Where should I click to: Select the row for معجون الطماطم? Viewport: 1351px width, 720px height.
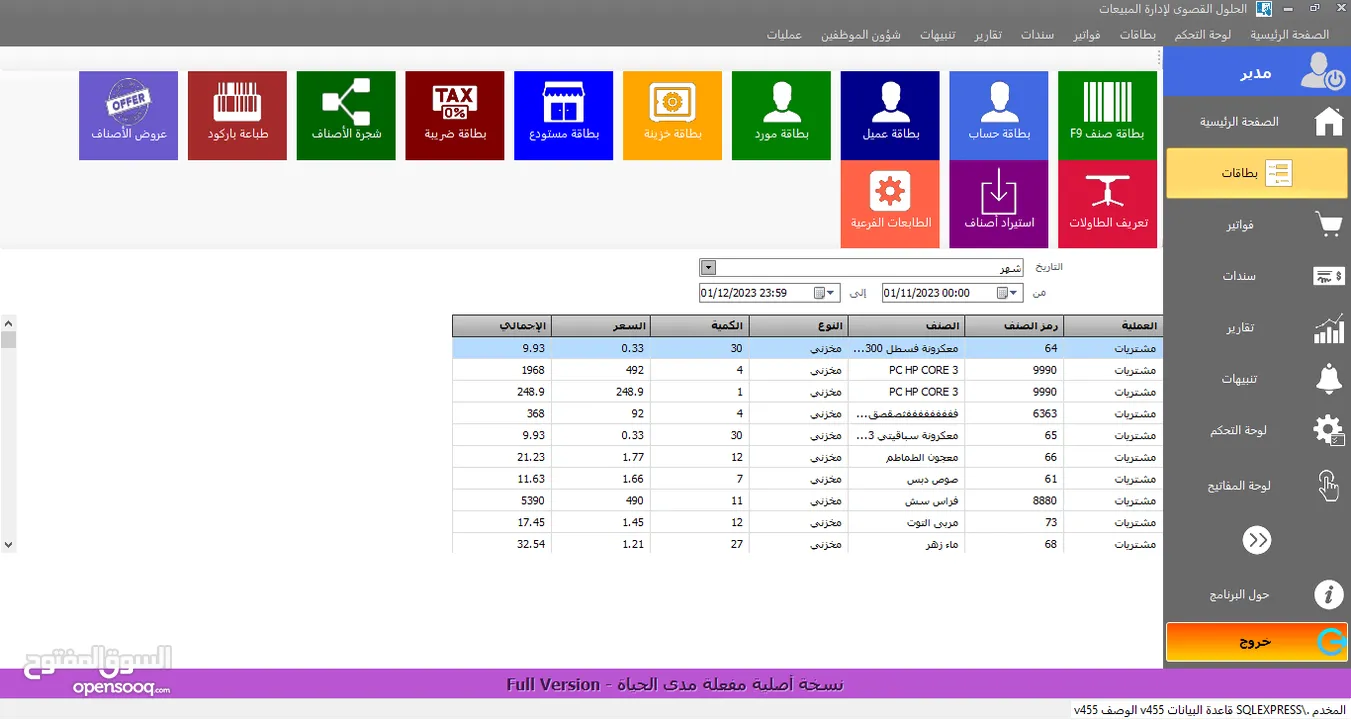pos(807,457)
